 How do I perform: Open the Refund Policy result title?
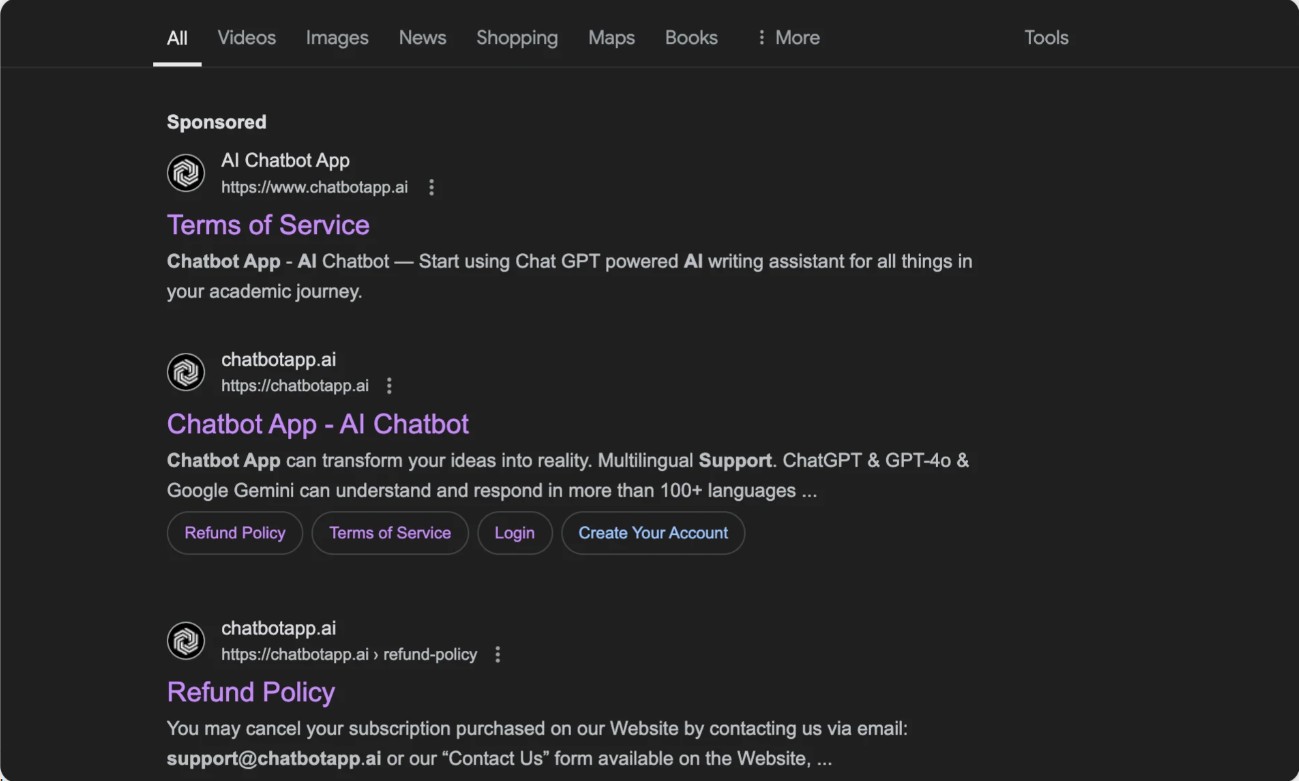[251, 692]
